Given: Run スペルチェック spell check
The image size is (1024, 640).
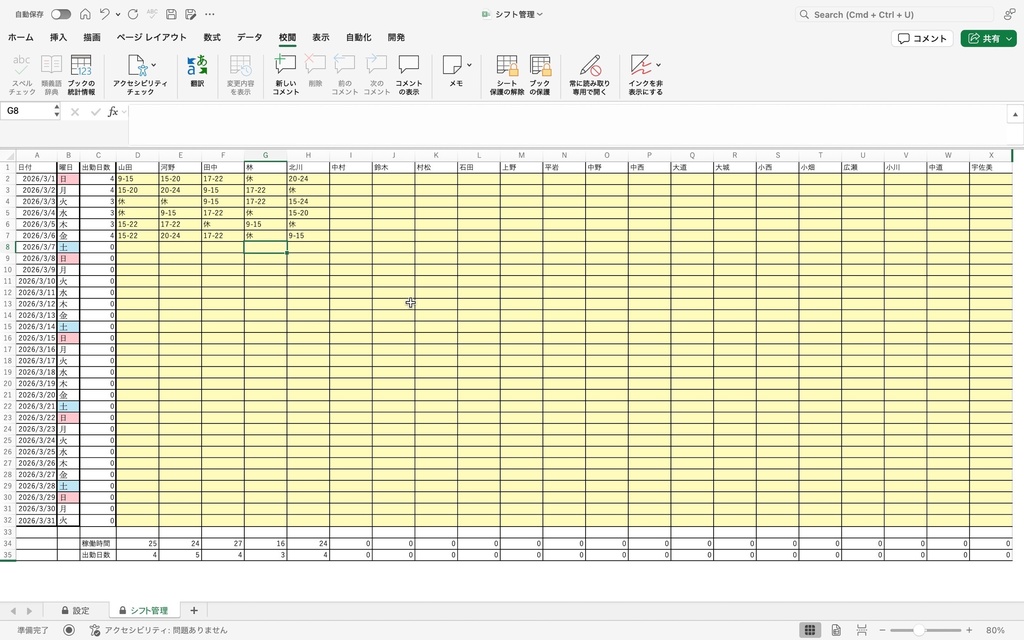Looking at the screenshot, I should coord(22,74).
